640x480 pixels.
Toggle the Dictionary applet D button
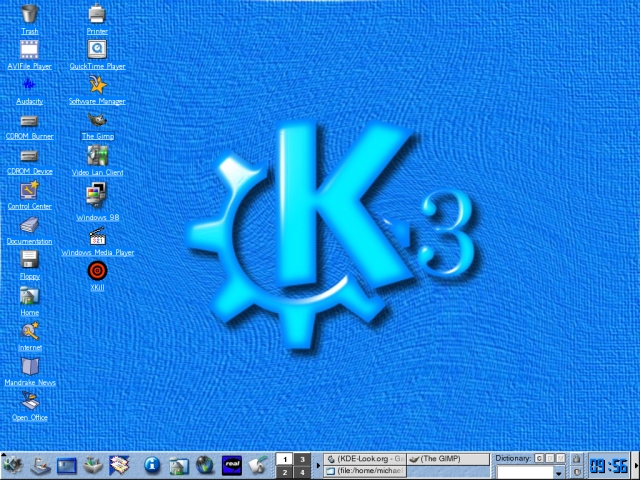tap(550, 458)
